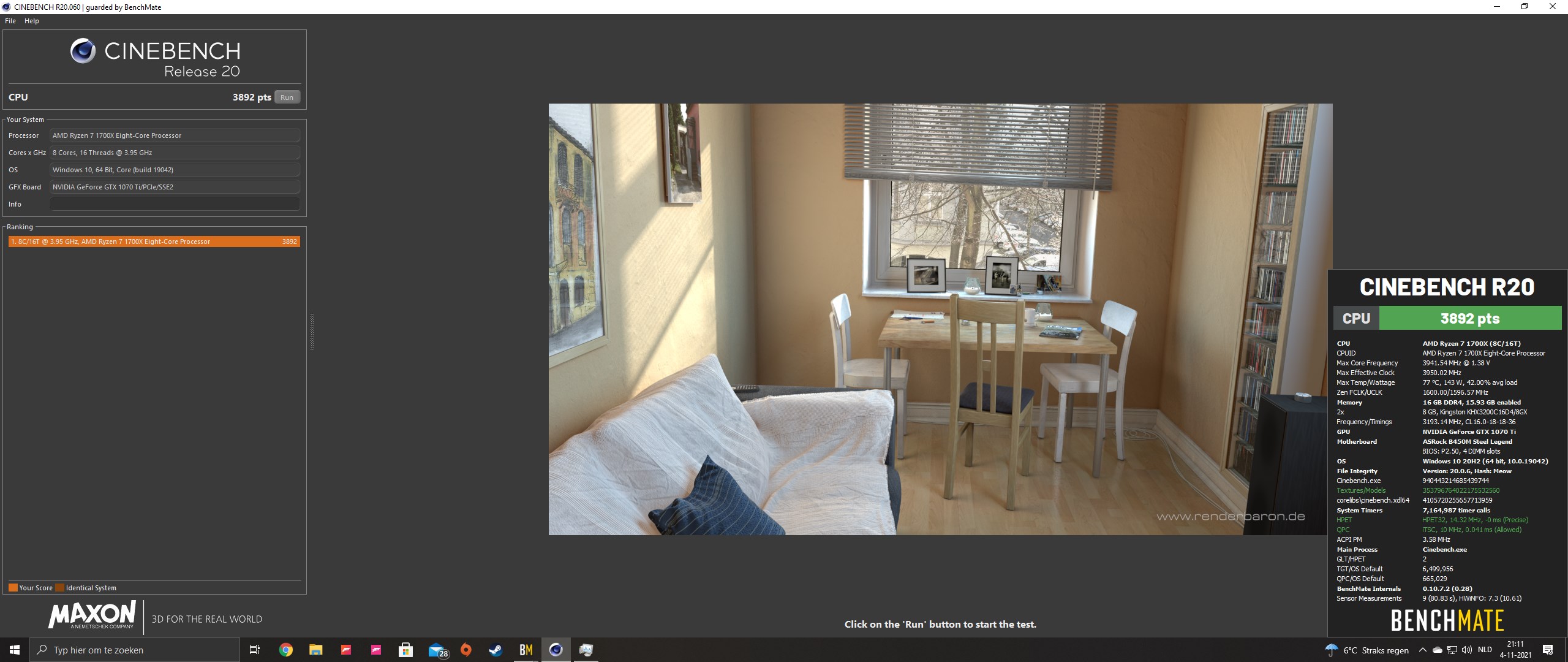Open the notification center icon
Image resolution: width=1568 pixels, height=662 pixels.
click(x=1548, y=650)
